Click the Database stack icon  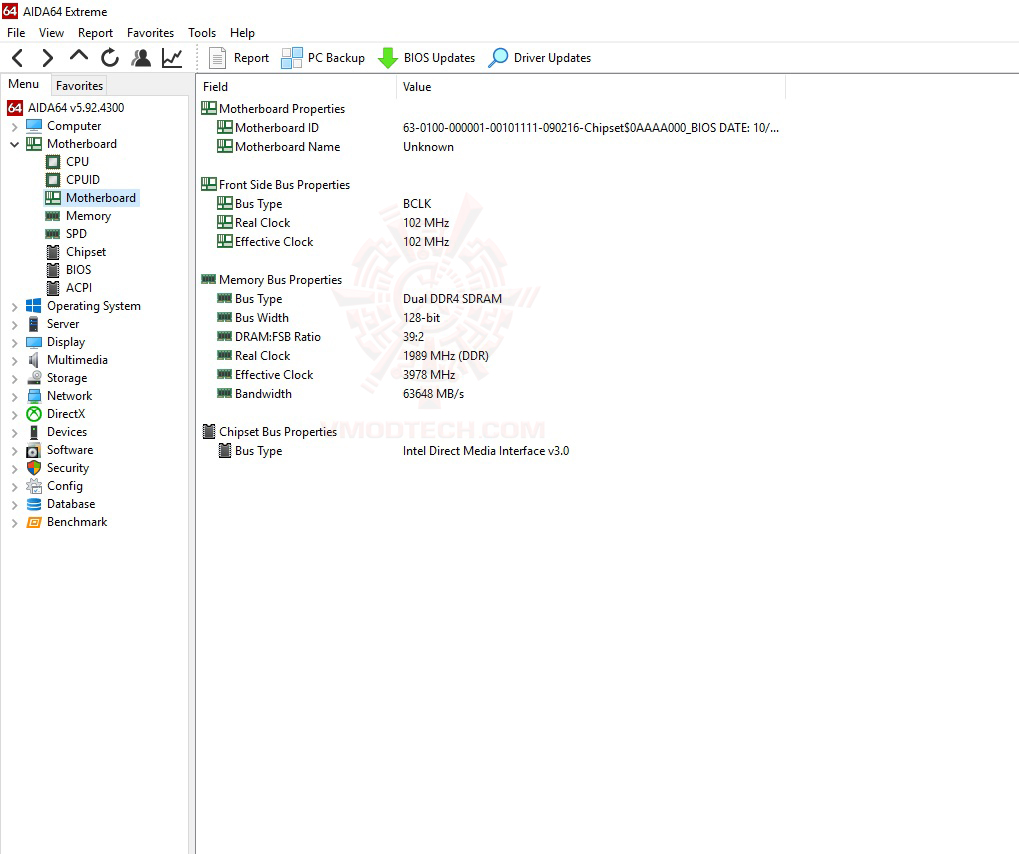point(34,504)
